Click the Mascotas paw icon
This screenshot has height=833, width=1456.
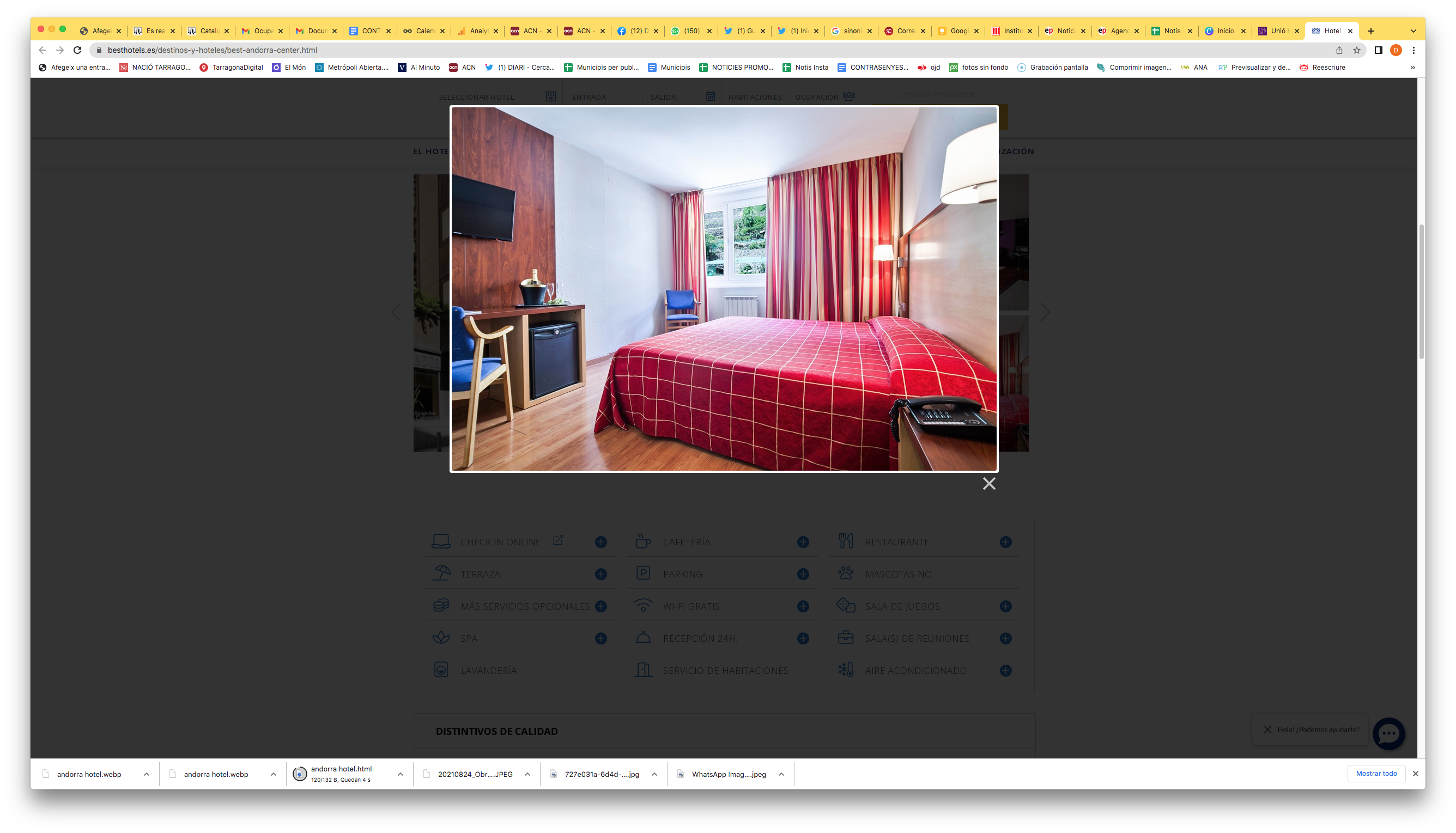(846, 573)
